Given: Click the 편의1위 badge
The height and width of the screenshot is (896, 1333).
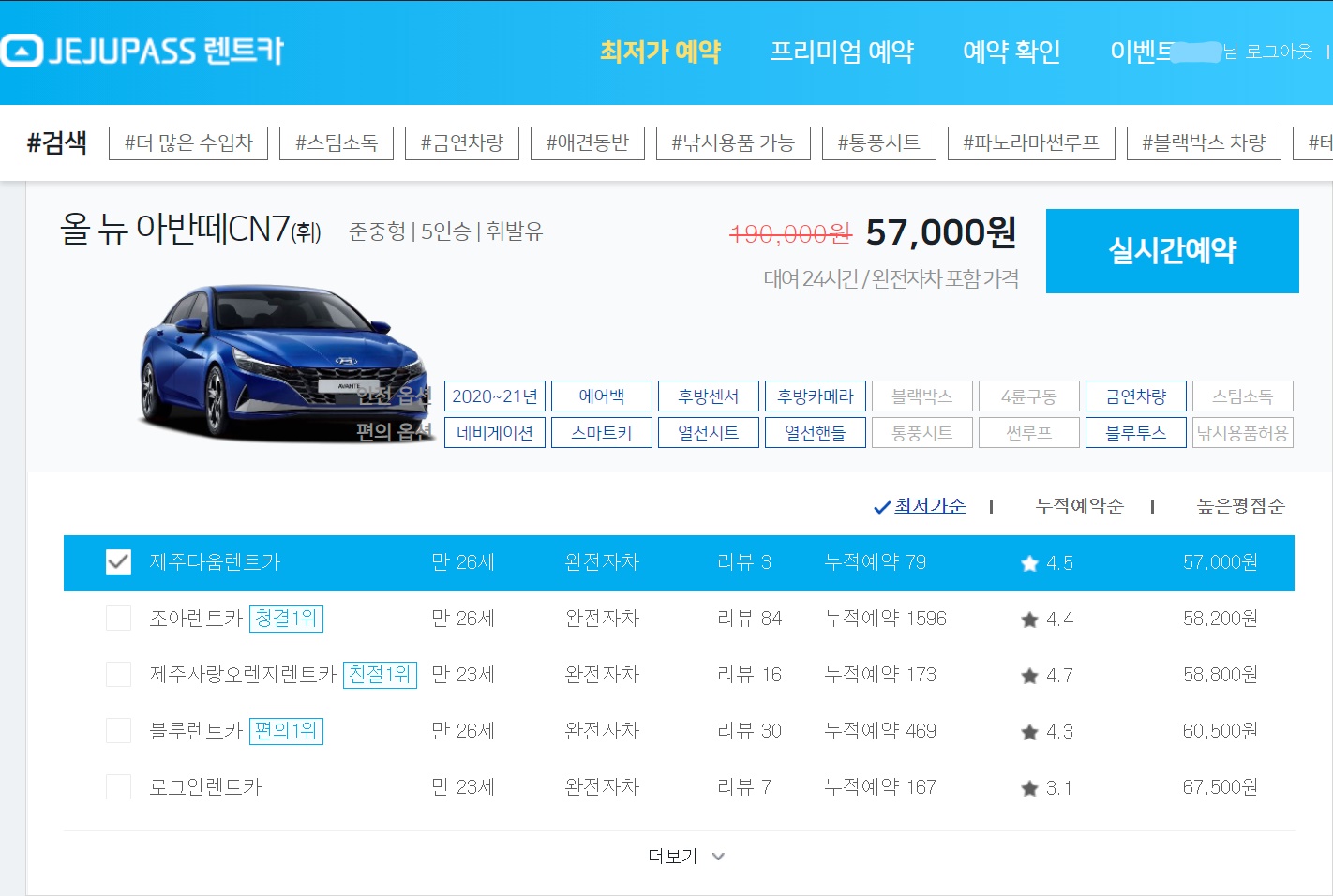Looking at the screenshot, I should [x=286, y=731].
